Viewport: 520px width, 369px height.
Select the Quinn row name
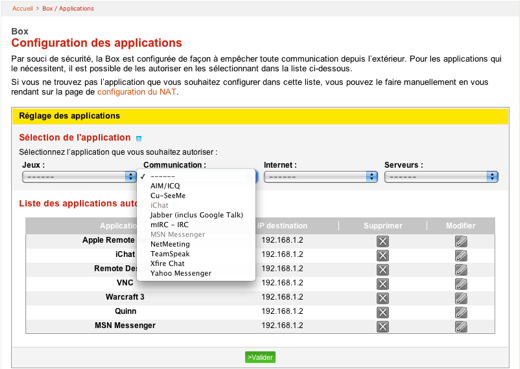125,311
